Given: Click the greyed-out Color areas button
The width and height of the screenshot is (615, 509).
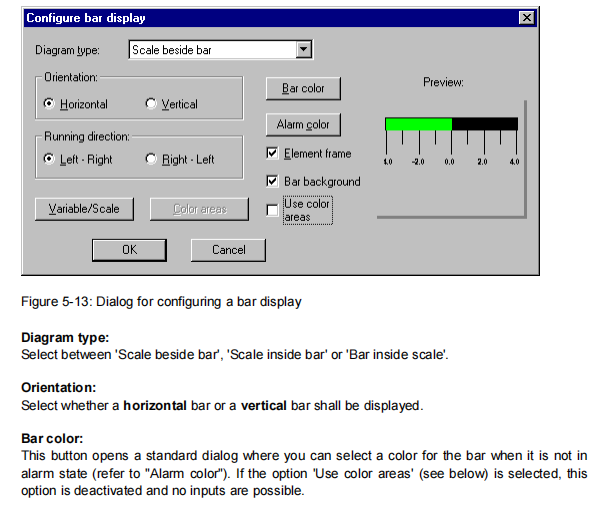Looking at the screenshot, I should pyautogui.click(x=199, y=209).
